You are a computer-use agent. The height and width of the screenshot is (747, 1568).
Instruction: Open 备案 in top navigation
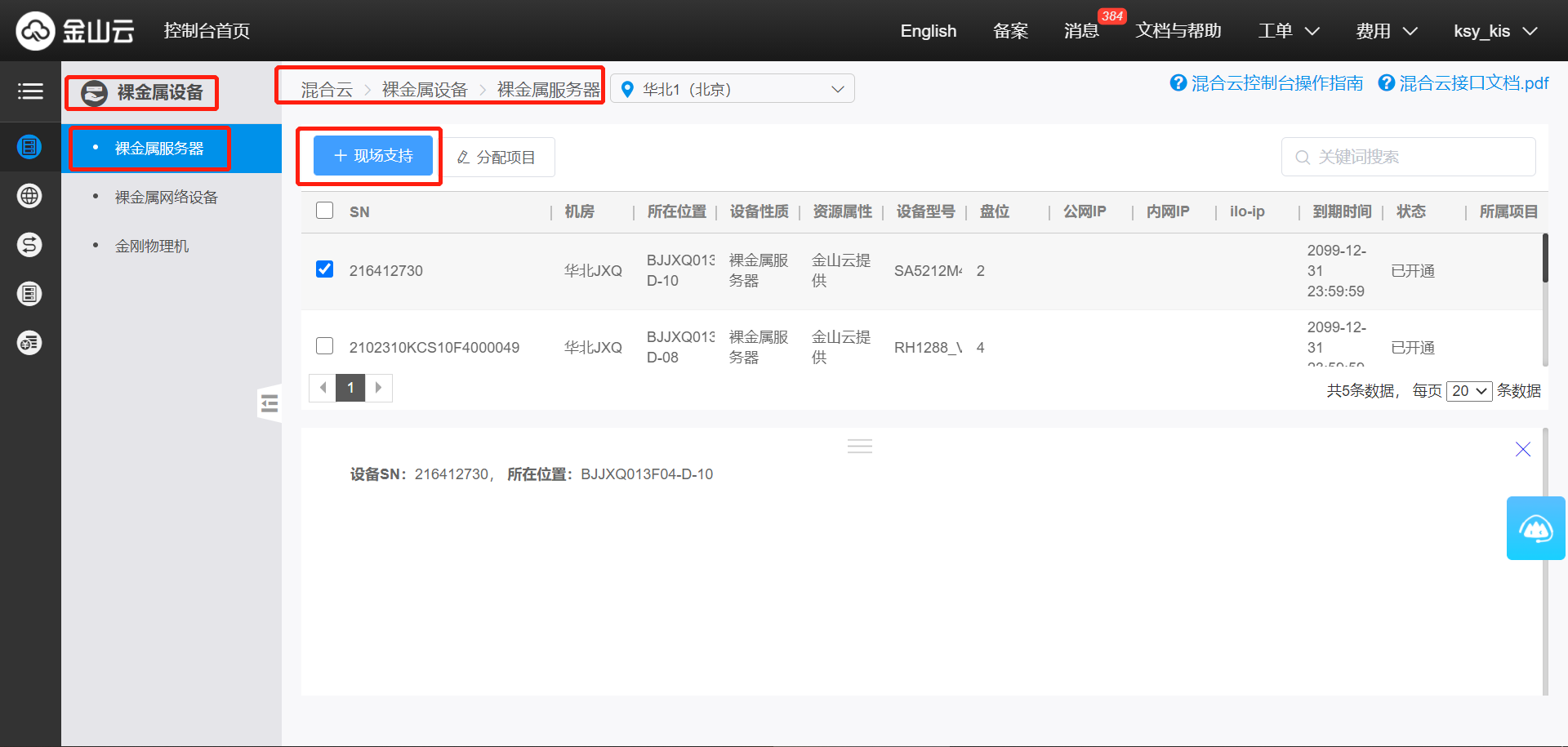pyautogui.click(x=1010, y=31)
